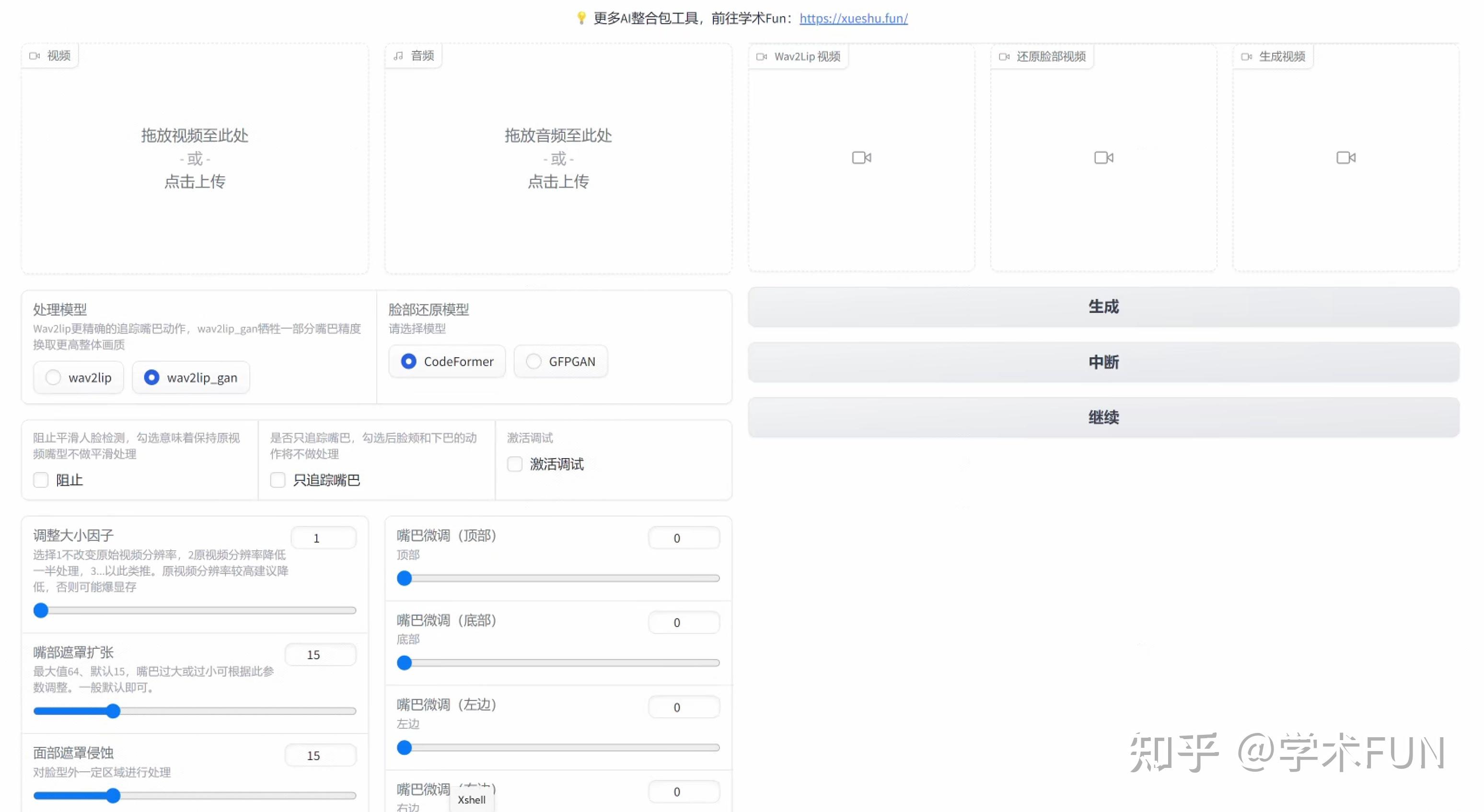1484x812 pixels.
Task: Select GFPGAN face restoration model
Action: (x=533, y=361)
